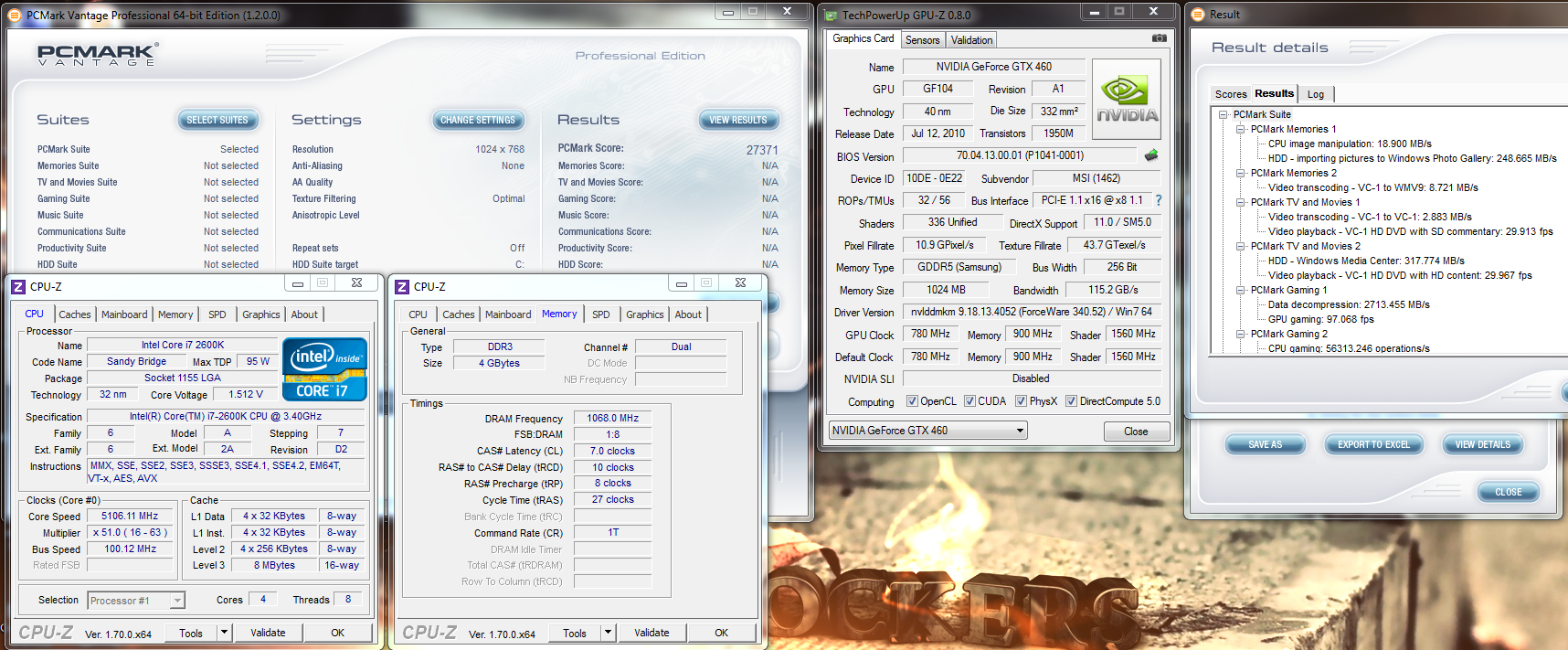Collapse the PCMark Memories 1 node

click(1240, 129)
